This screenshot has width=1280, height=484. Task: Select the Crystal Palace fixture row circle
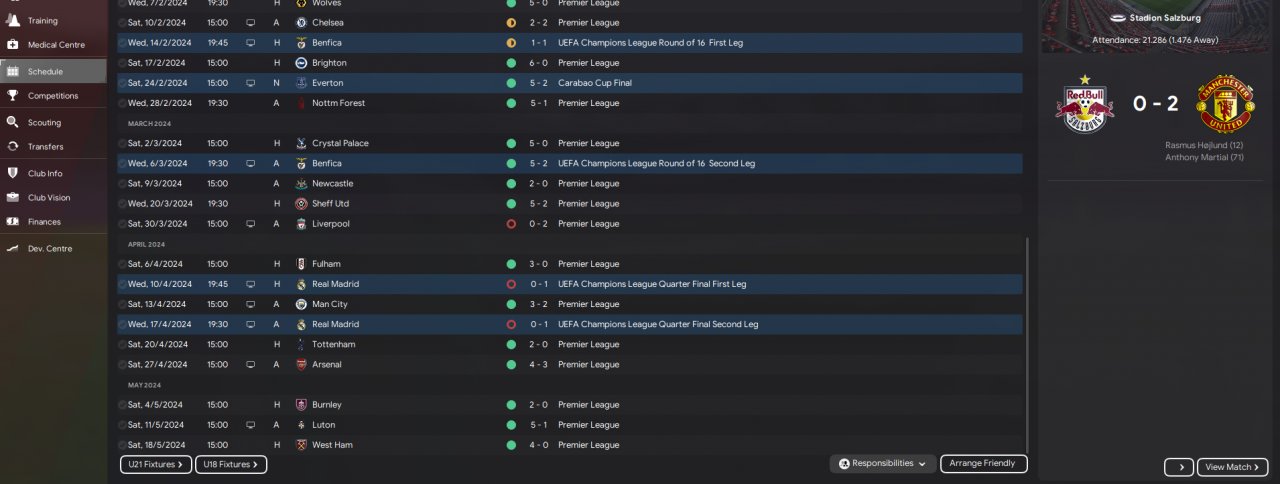tap(122, 144)
